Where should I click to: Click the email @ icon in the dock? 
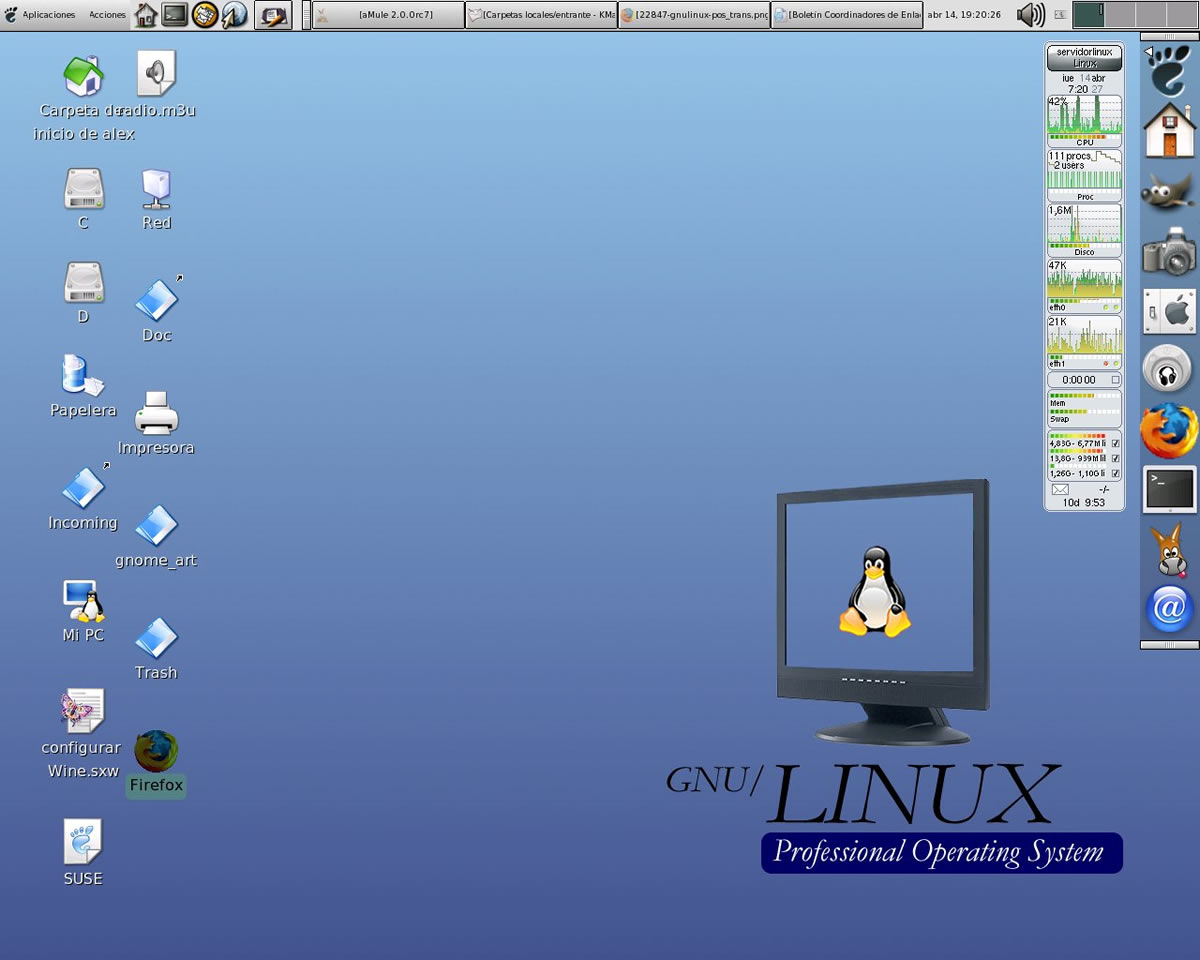point(1169,609)
